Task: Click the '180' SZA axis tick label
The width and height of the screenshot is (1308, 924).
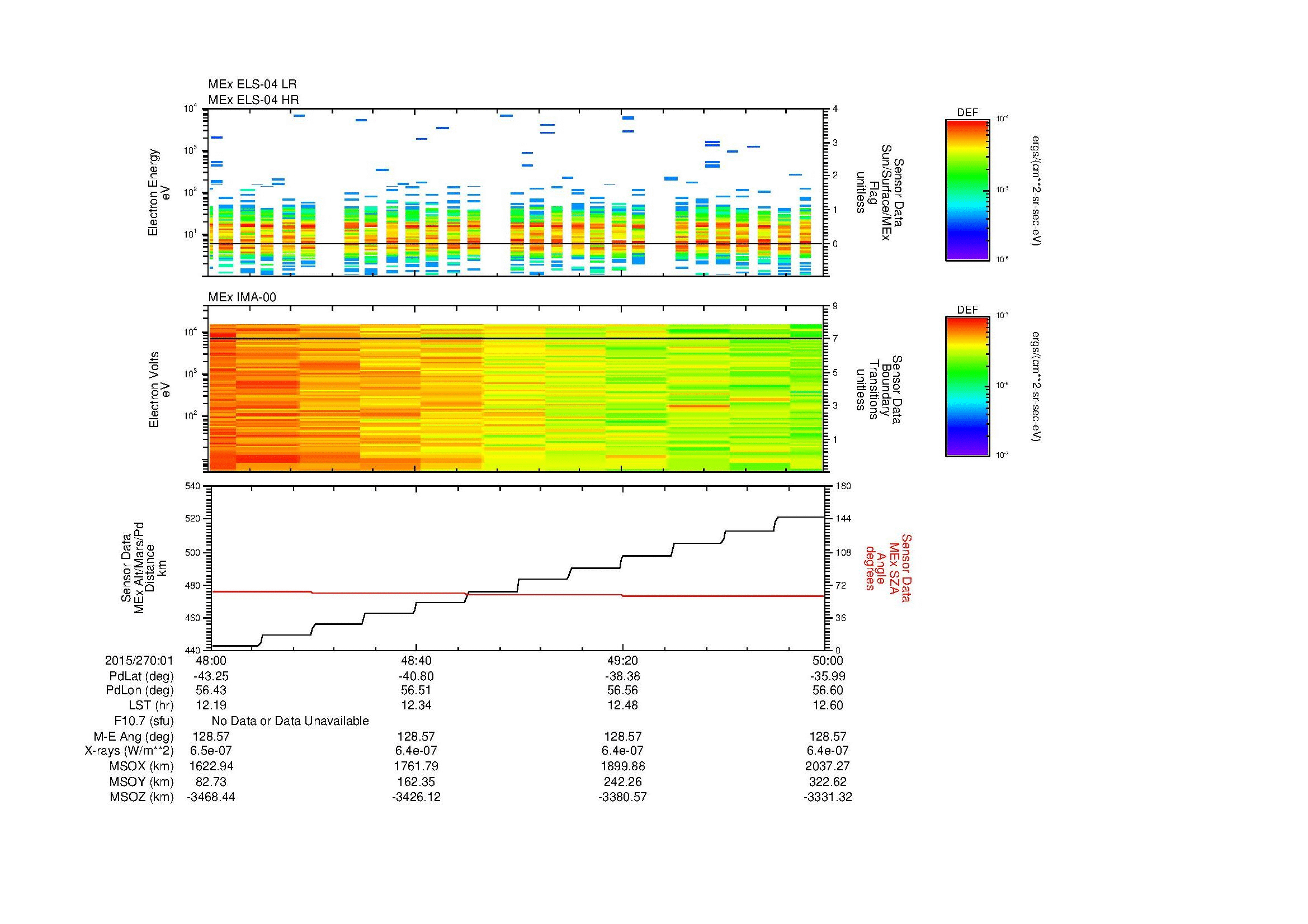Action: pyautogui.click(x=843, y=486)
